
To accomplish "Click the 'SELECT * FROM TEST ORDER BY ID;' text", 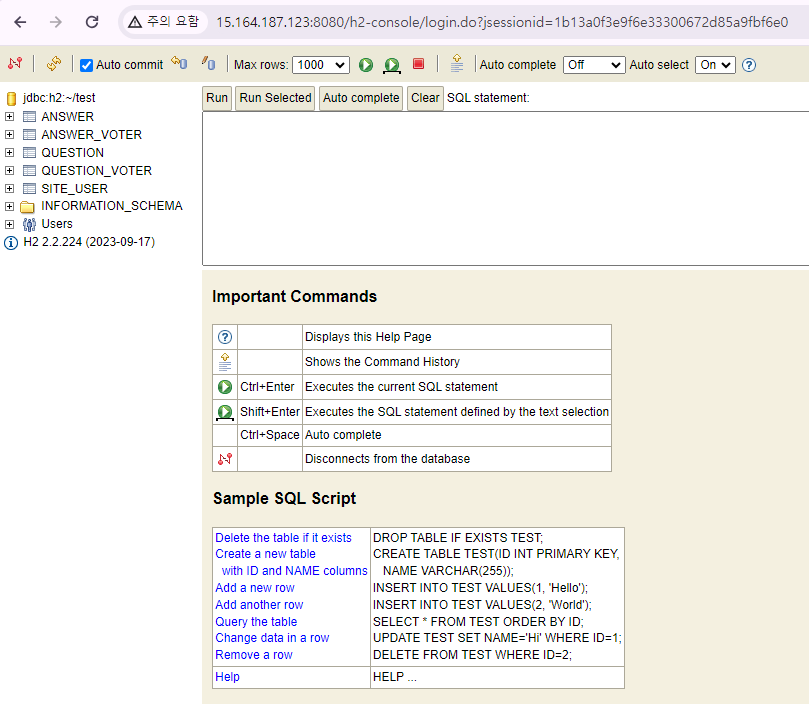I will click(x=478, y=622).
